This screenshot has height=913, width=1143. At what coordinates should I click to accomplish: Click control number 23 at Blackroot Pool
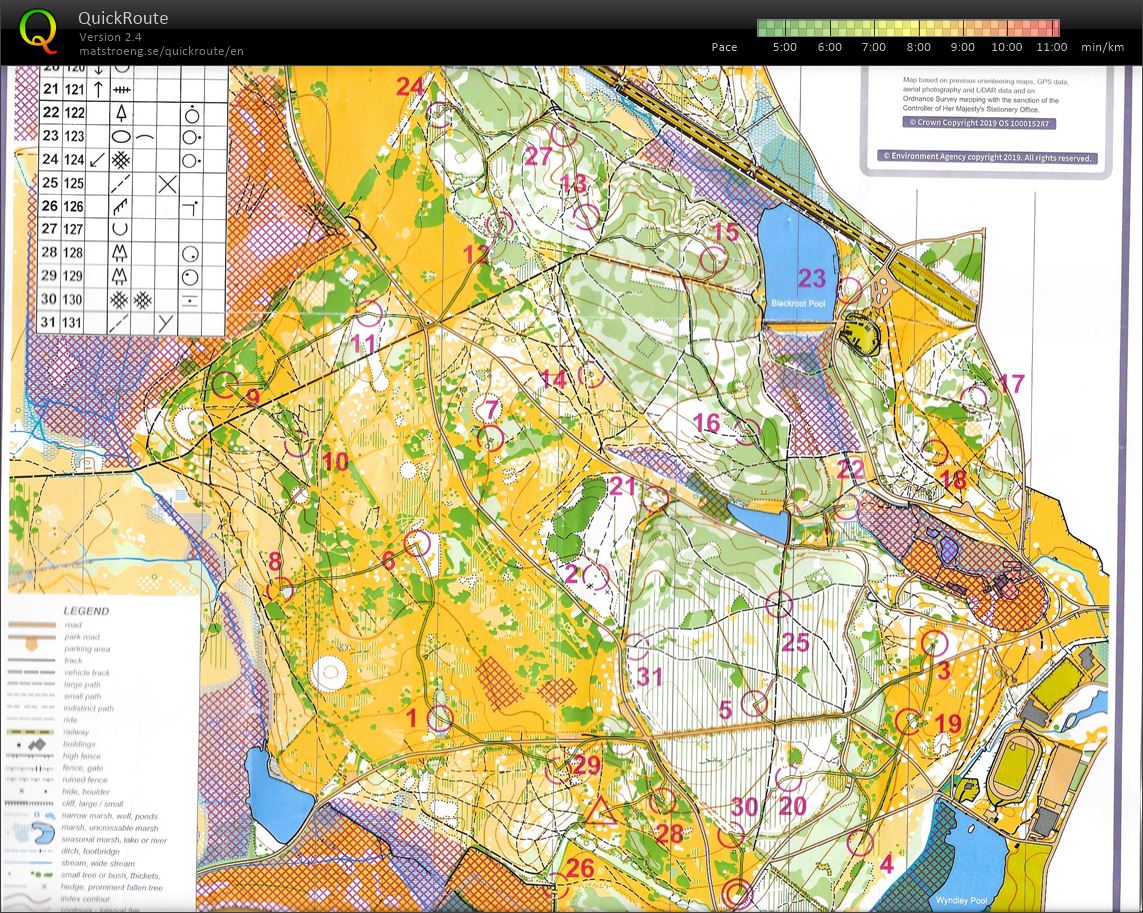811,278
